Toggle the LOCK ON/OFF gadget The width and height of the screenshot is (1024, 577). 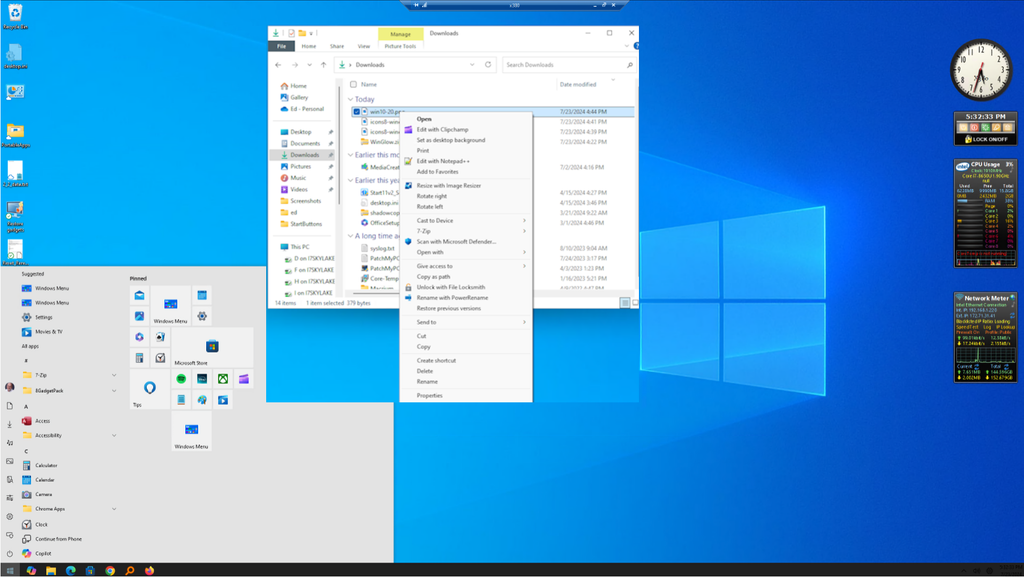click(x=986, y=139)
